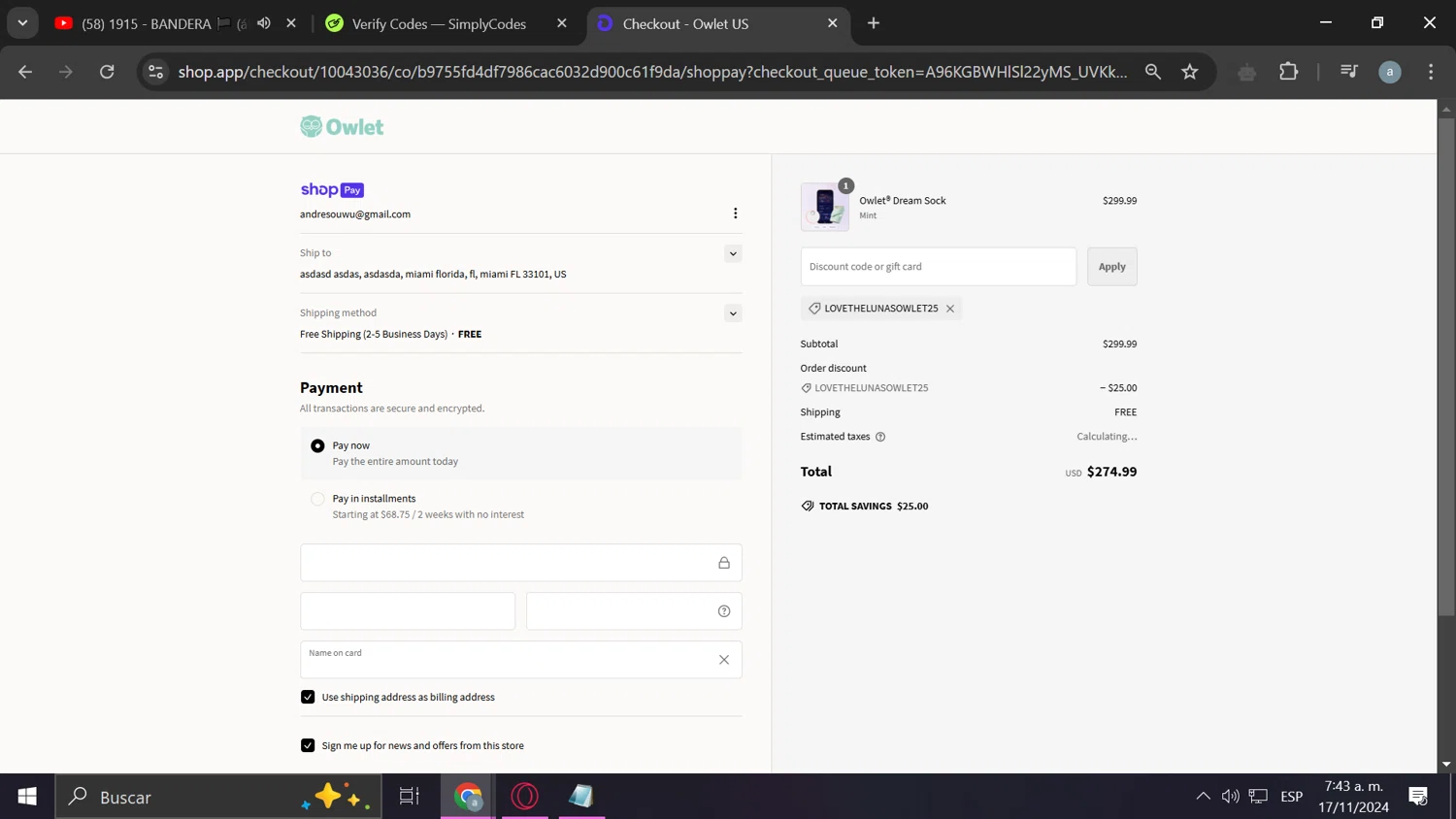The image size is (1456, 819).
Task: Click the estimated taxes info icon
Action: (880, 437)
